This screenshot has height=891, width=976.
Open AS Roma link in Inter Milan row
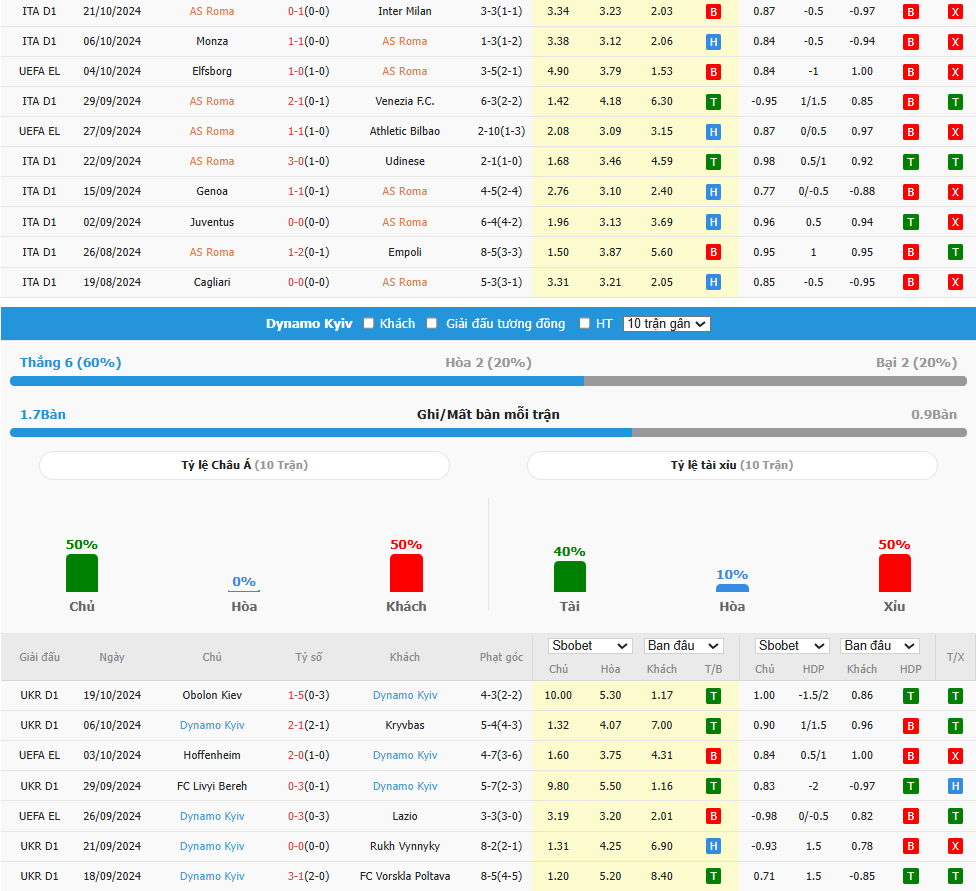212,11
